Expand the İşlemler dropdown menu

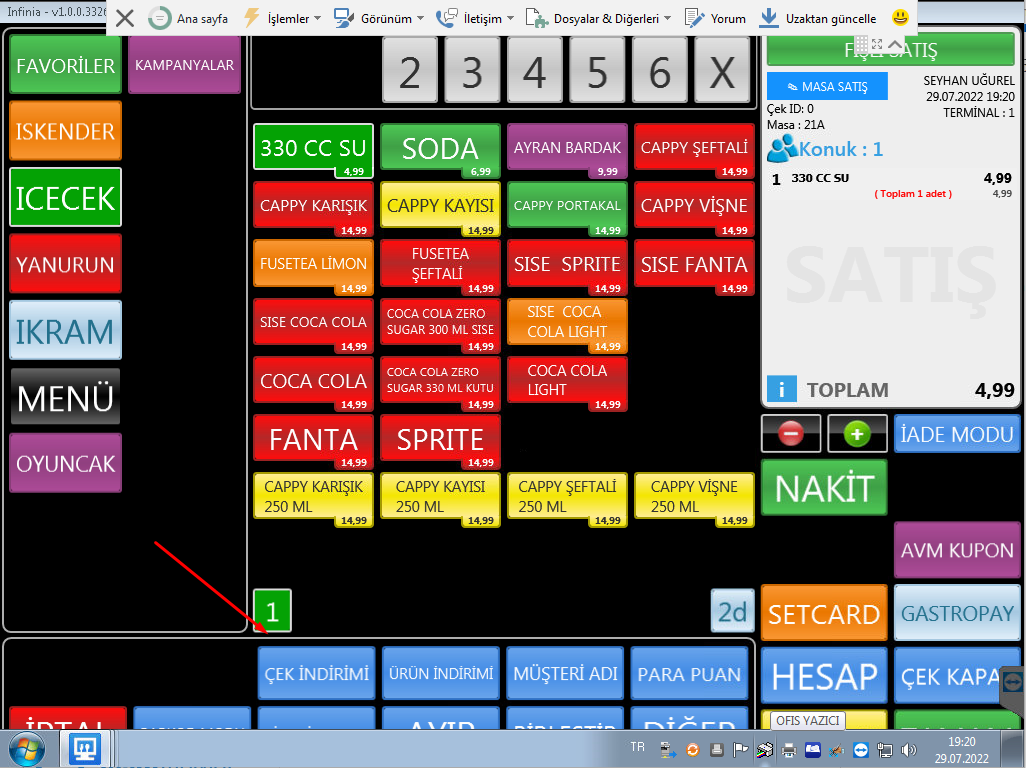click(x=282, y=18)
